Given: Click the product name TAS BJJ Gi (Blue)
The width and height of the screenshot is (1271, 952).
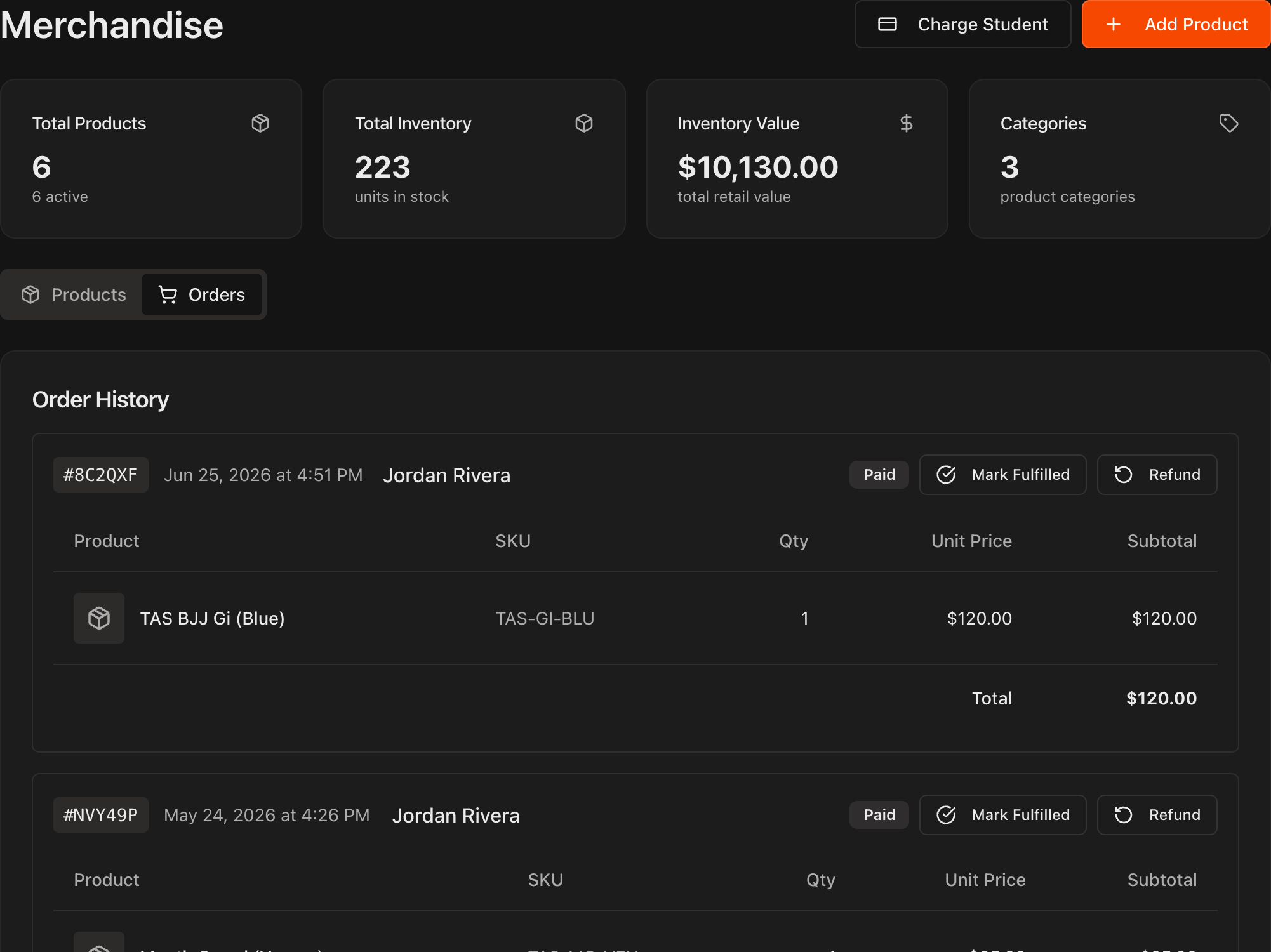Looking at the screenshot, I should pos(212,618).
